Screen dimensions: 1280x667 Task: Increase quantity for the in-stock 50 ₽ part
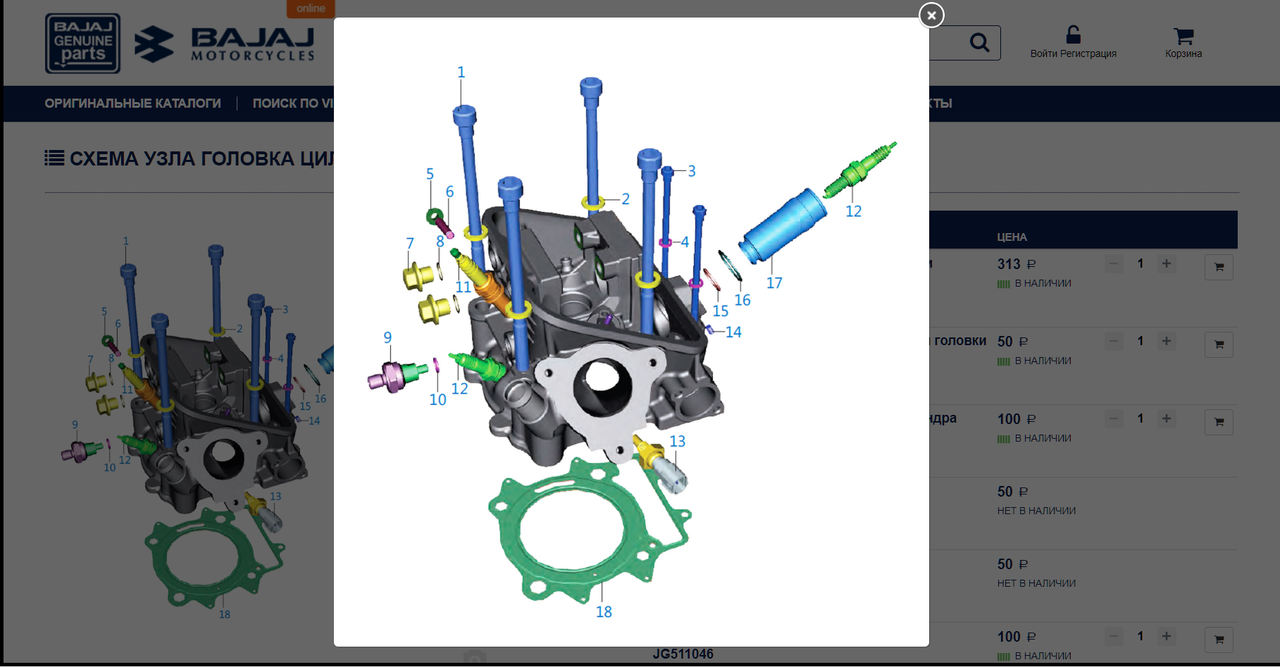(1166, 341)
